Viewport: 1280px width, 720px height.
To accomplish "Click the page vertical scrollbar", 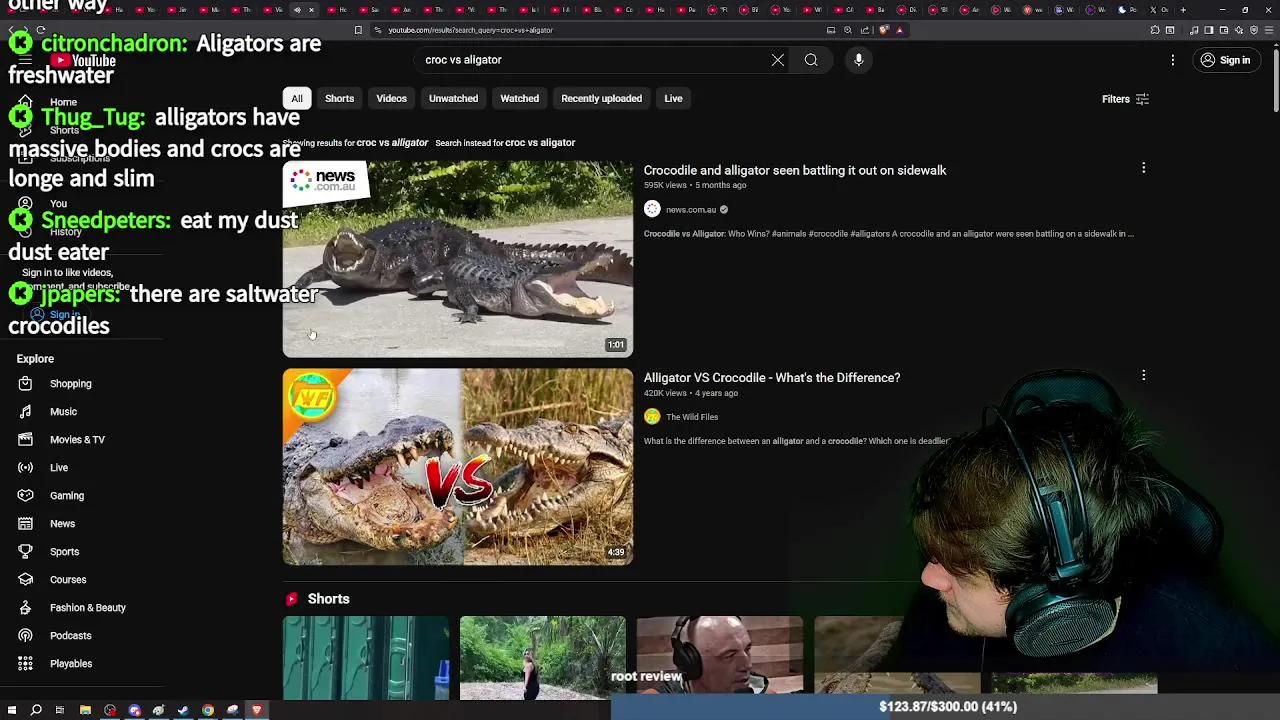I will coord(1275,80).
